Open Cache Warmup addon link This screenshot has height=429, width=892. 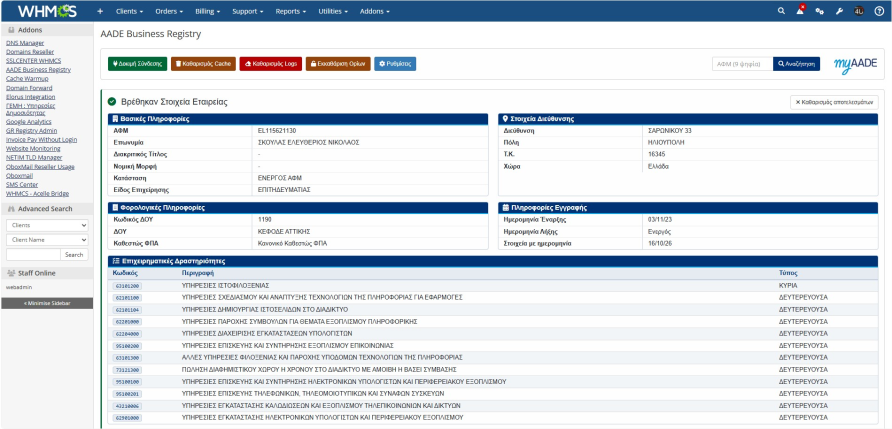(27, 79)
